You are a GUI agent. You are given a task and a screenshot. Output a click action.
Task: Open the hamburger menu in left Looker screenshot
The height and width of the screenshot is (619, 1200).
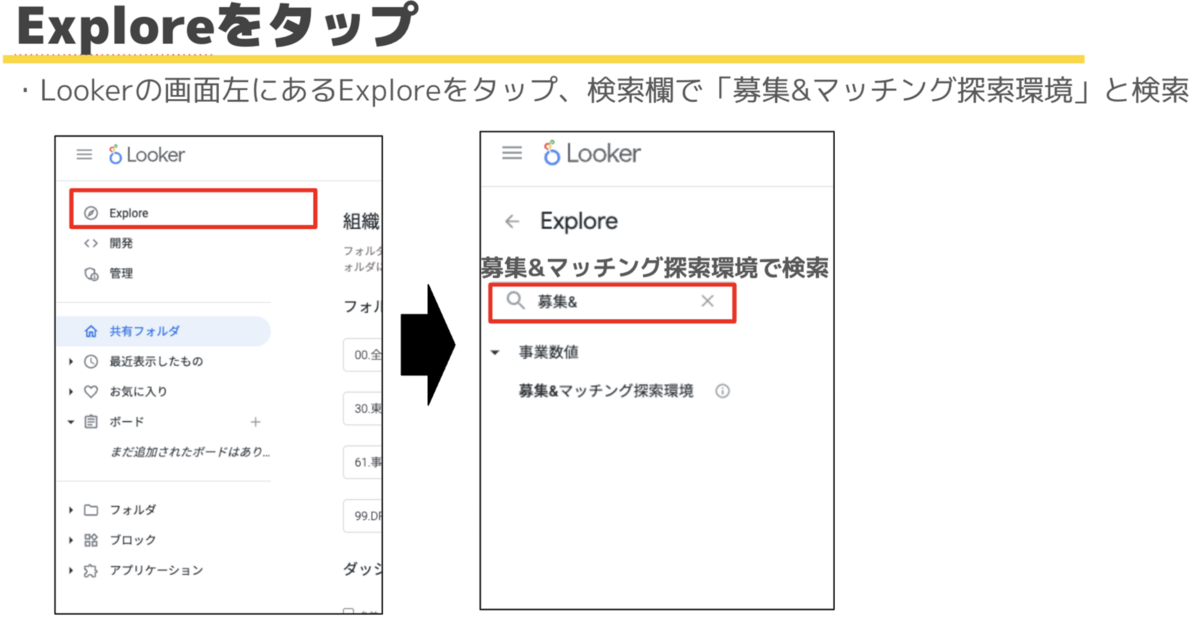(x=84, y=155)
